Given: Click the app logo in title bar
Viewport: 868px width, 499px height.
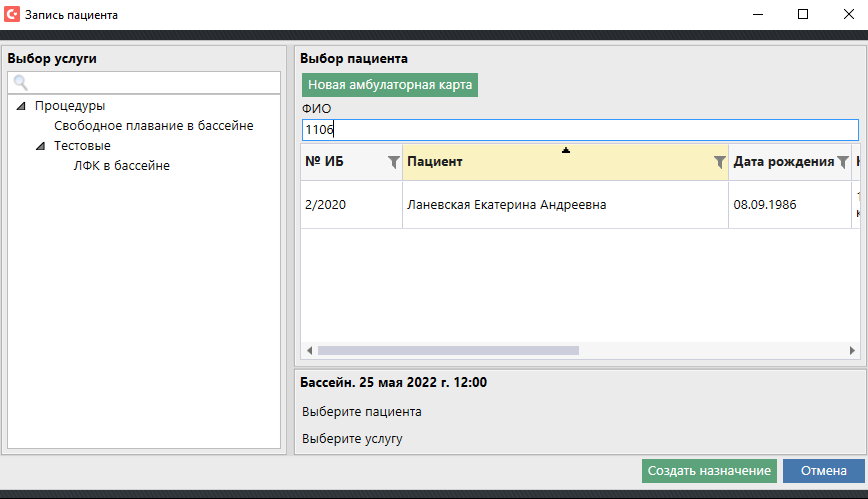Looking at the screenshot, I should pos(12,14).
